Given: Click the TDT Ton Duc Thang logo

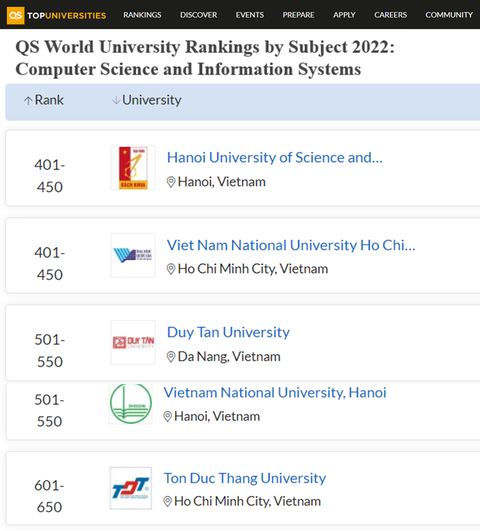Looking at the screenshot, I should pos(131,488).
